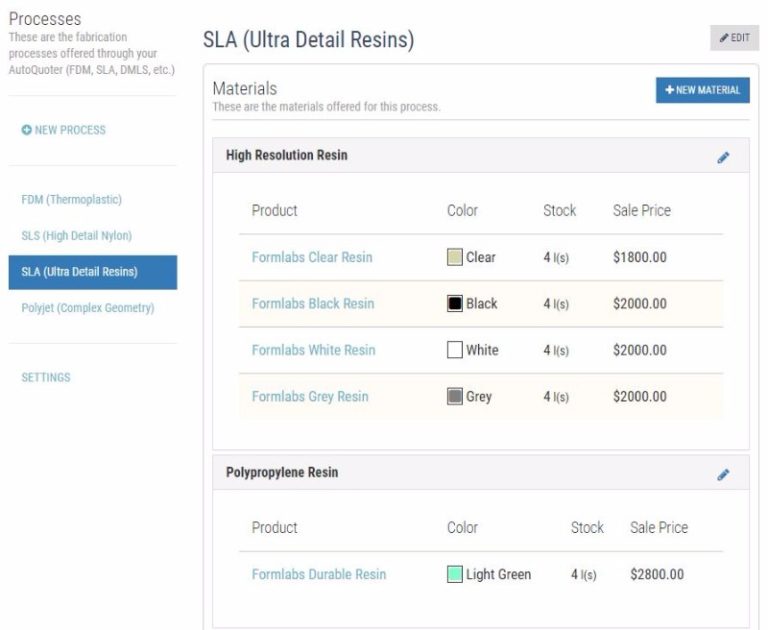
Task: Click the Grey color swatch
Action: click(x=455, y=396)
